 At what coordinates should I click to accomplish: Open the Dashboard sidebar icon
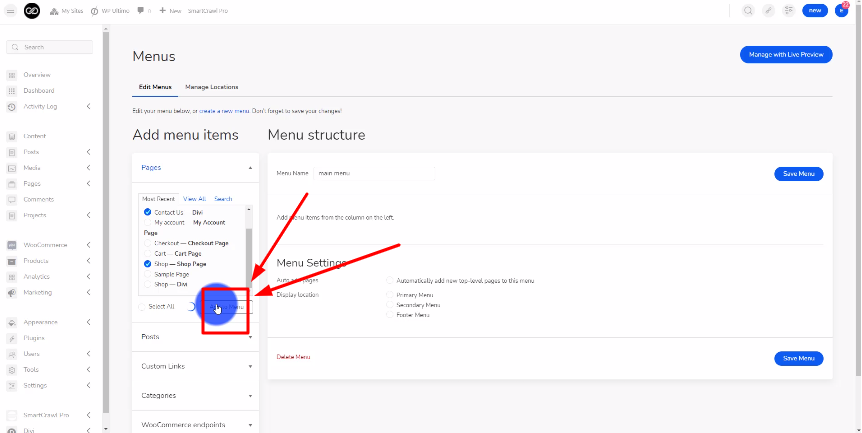click(11, 91)
